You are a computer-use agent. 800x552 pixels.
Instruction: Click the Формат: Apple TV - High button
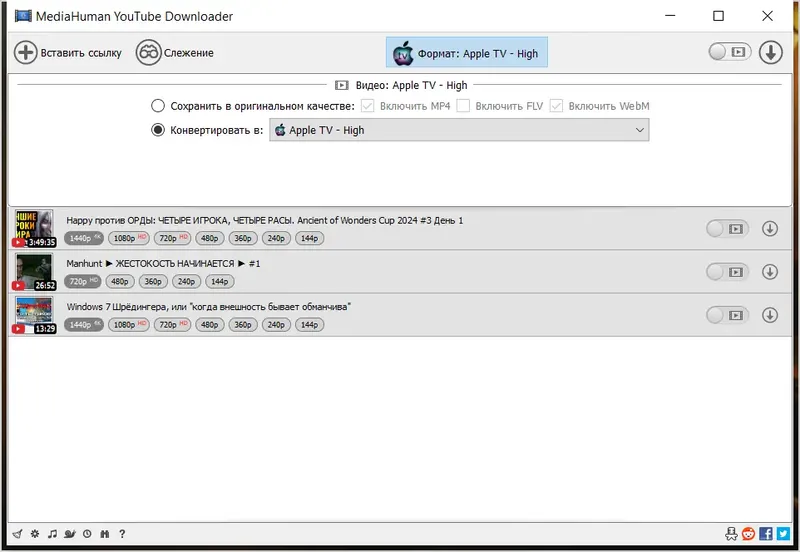click(466, 53)
